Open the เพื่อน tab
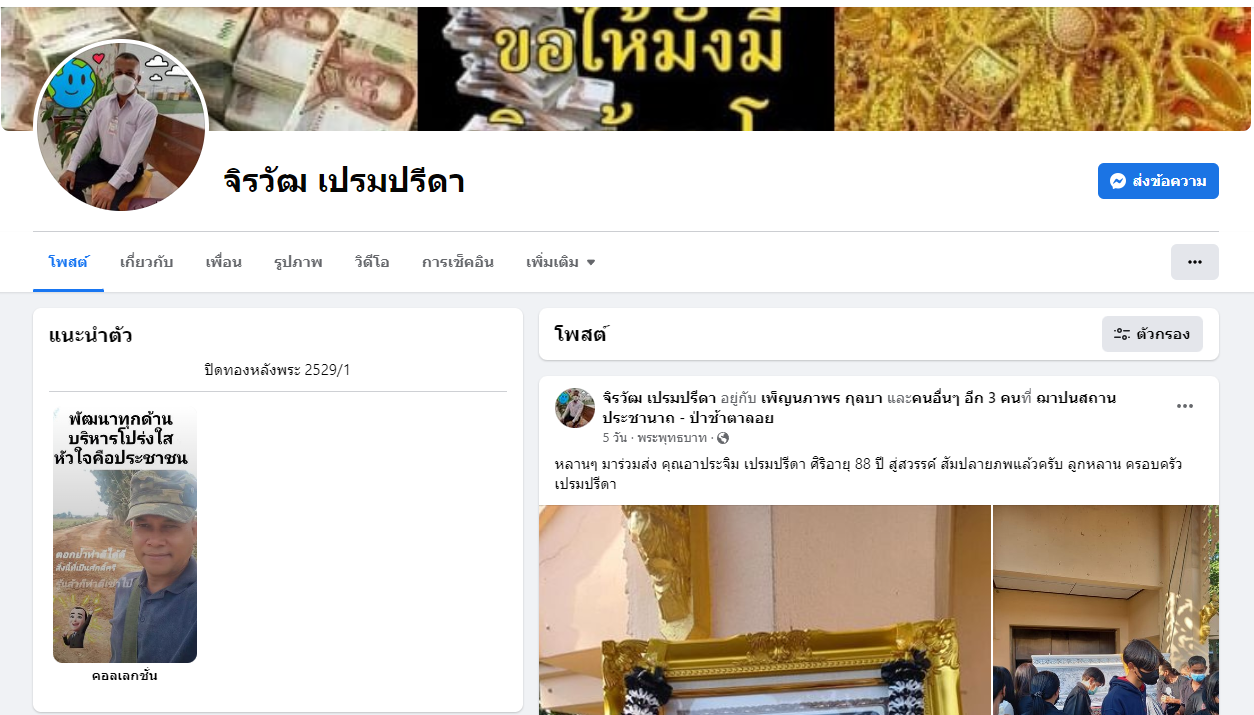Image resolution: width=1254 pixels, height=715 pixels. 223,262
